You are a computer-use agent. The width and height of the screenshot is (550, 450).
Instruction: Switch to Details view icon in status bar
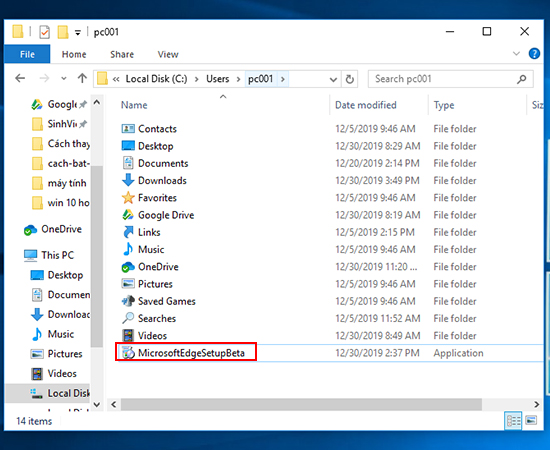click(513, 421)
